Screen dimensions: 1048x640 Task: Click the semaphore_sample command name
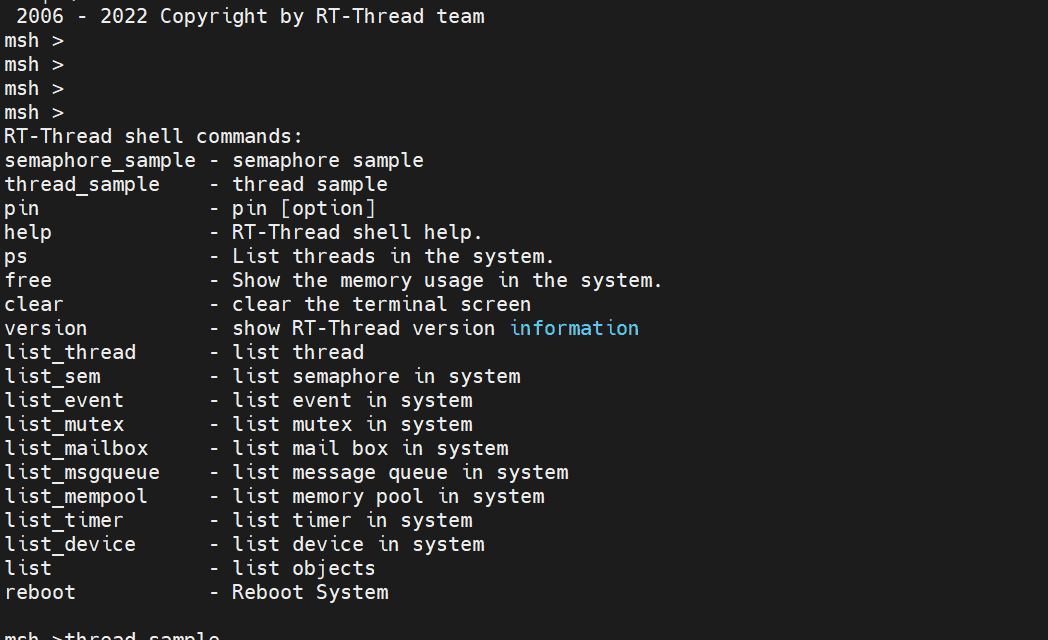point(100,160)
